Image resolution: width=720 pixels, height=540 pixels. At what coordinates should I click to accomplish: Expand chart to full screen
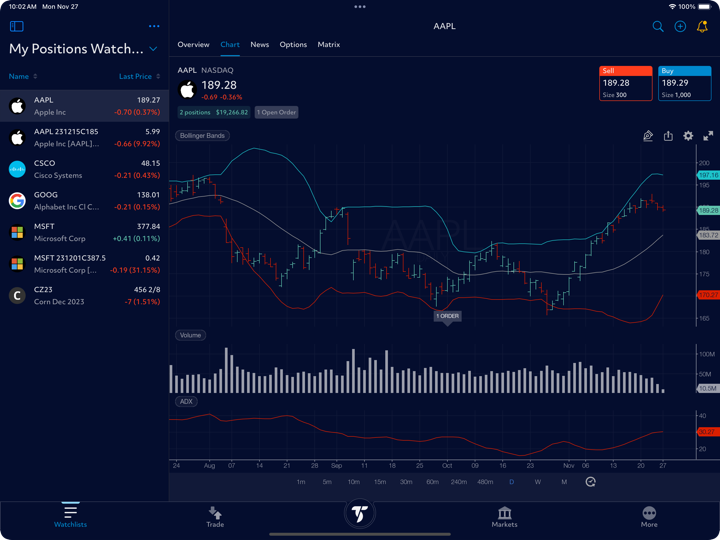[x=708, y=136]
